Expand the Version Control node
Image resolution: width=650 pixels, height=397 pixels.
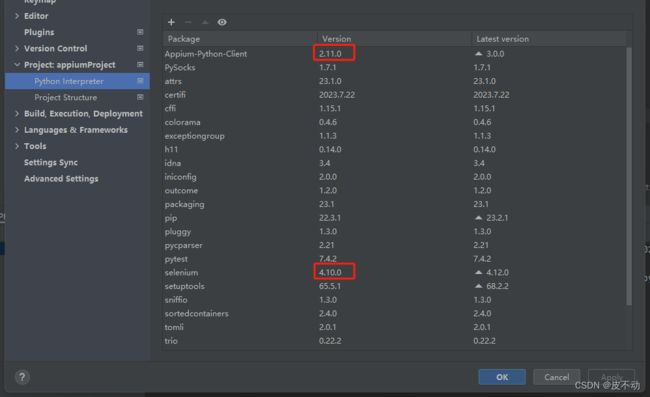17,48
